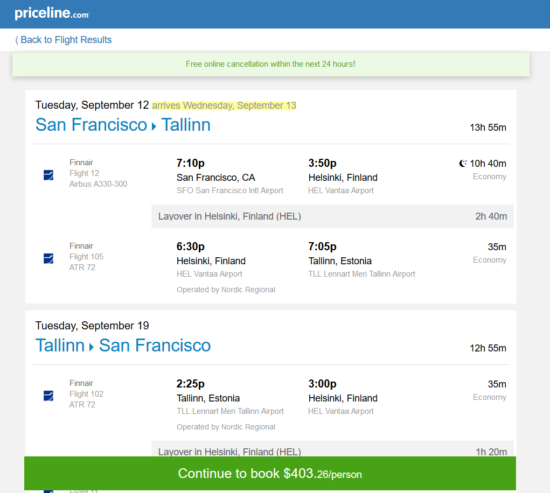Click the Layover in Helsinki 1h 20m bar
This screenshot has height=493, width=550.
[332, 449]
